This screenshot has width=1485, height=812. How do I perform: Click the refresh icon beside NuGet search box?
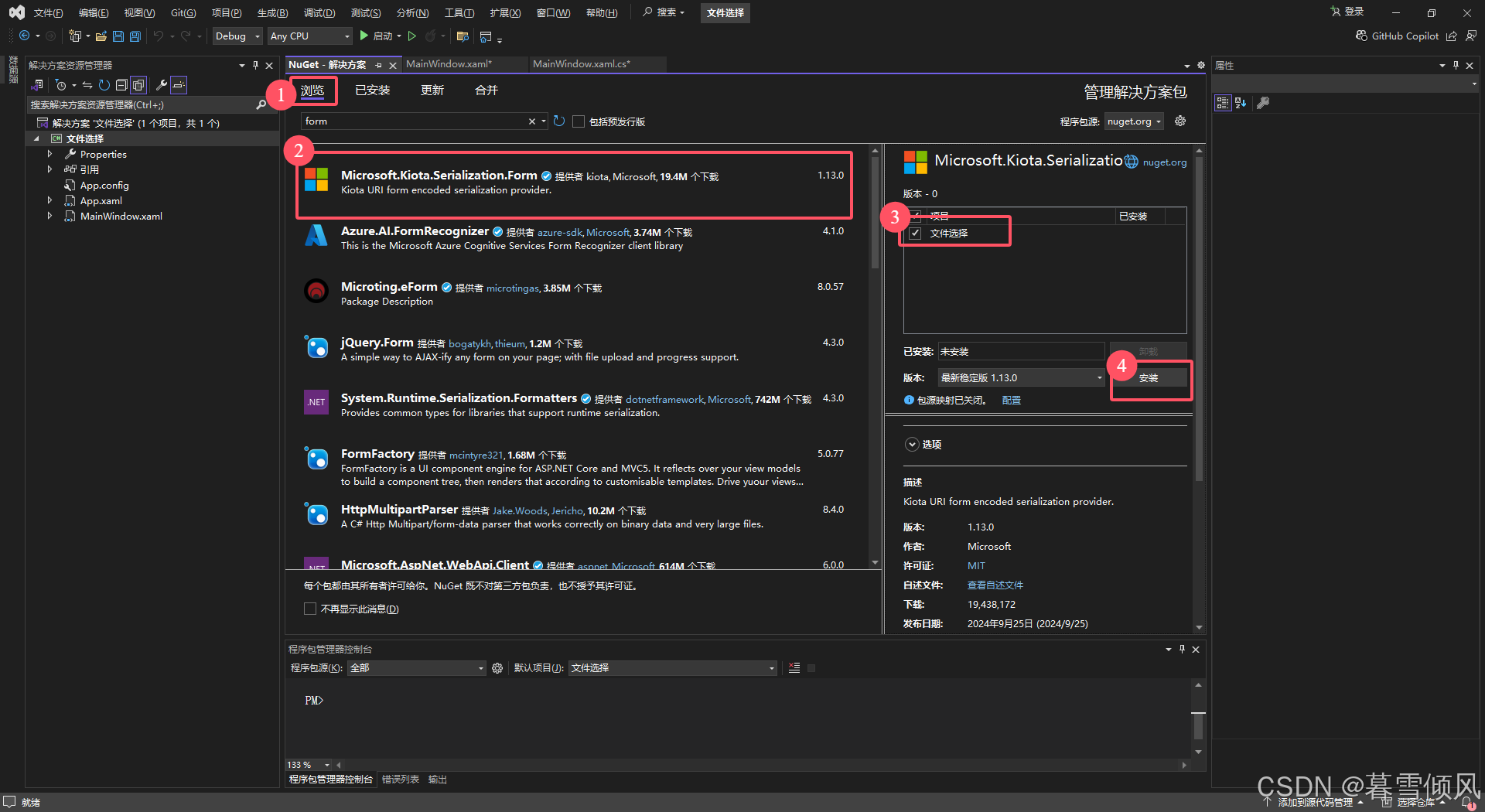tap(559, 121)
